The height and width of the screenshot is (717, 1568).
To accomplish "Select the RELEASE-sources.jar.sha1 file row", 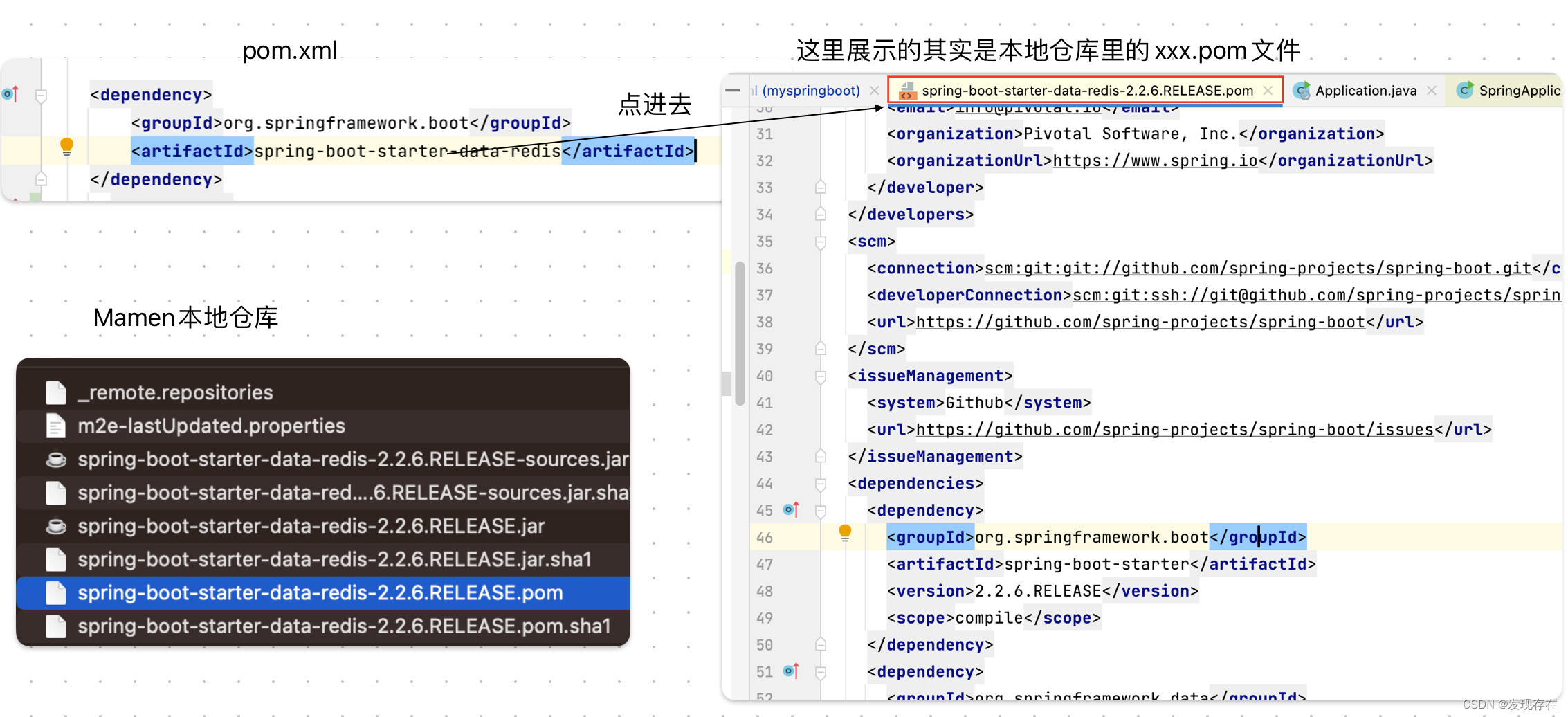I will (323, 493).
